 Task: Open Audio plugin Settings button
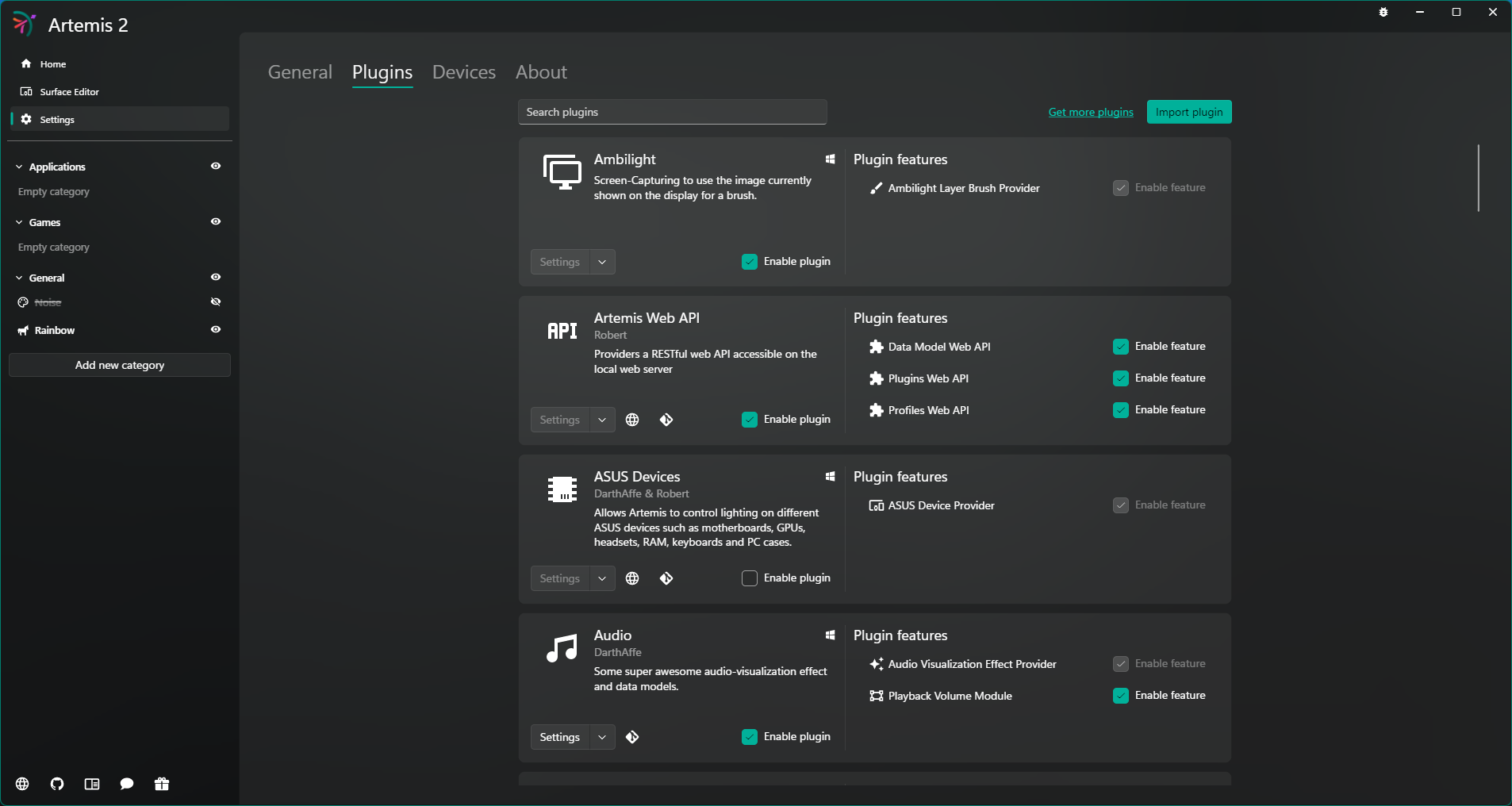pyautogui.click(x=560, y=737)
